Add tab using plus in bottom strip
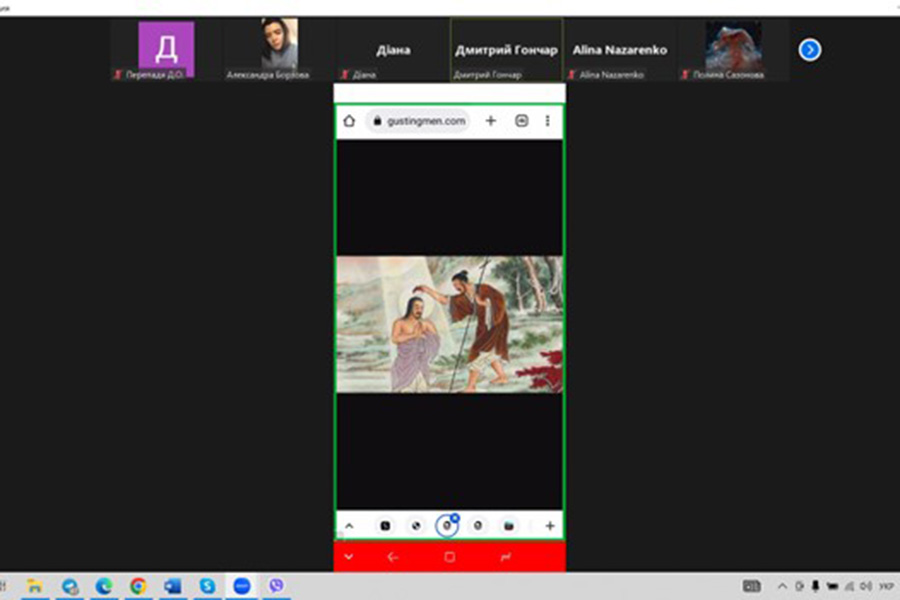The height and width of the screenshot is (600, 900). pos(549,526)
